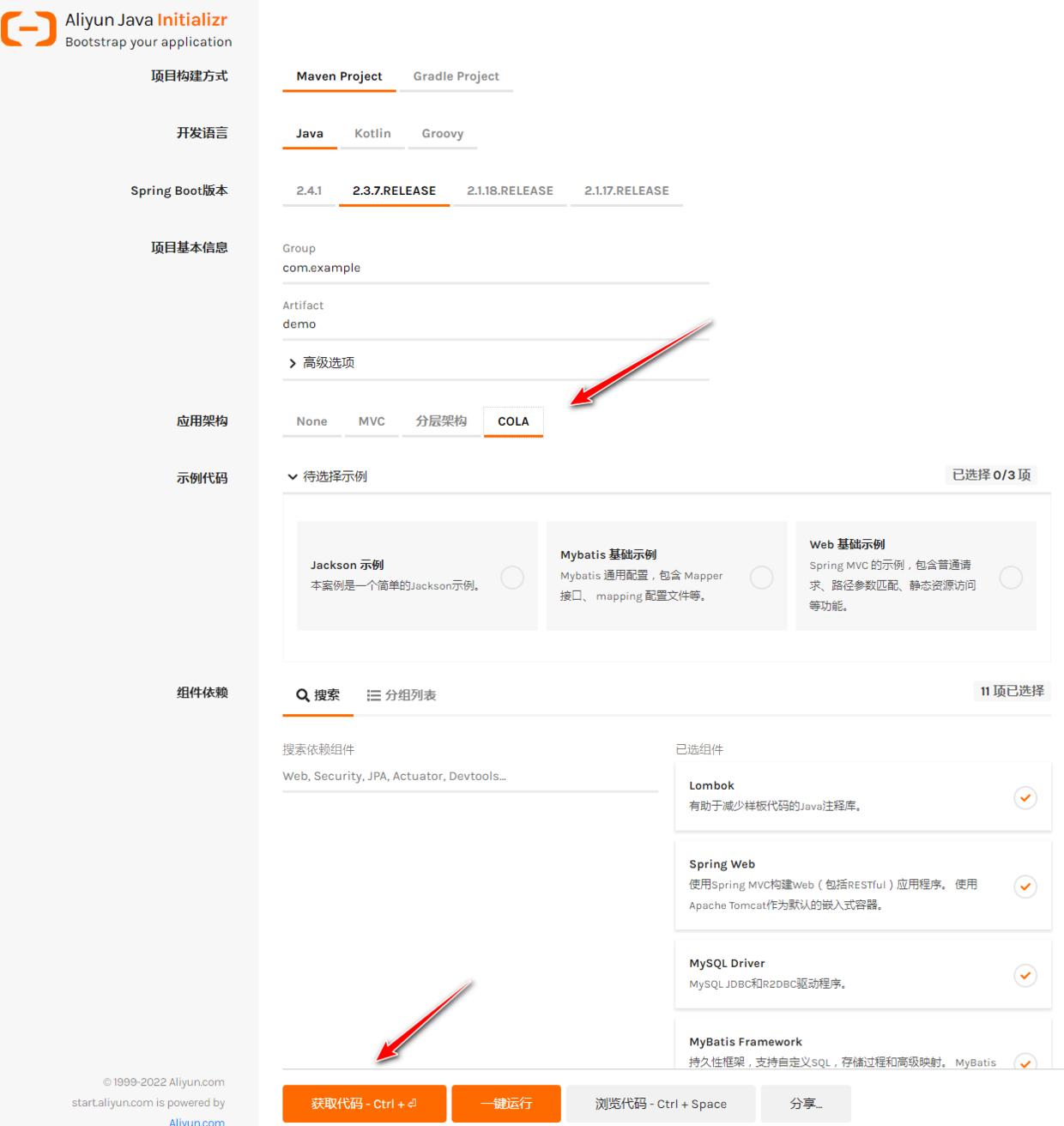
Task: Expand 高级选项 advanced options
Action: pos(321,363)
